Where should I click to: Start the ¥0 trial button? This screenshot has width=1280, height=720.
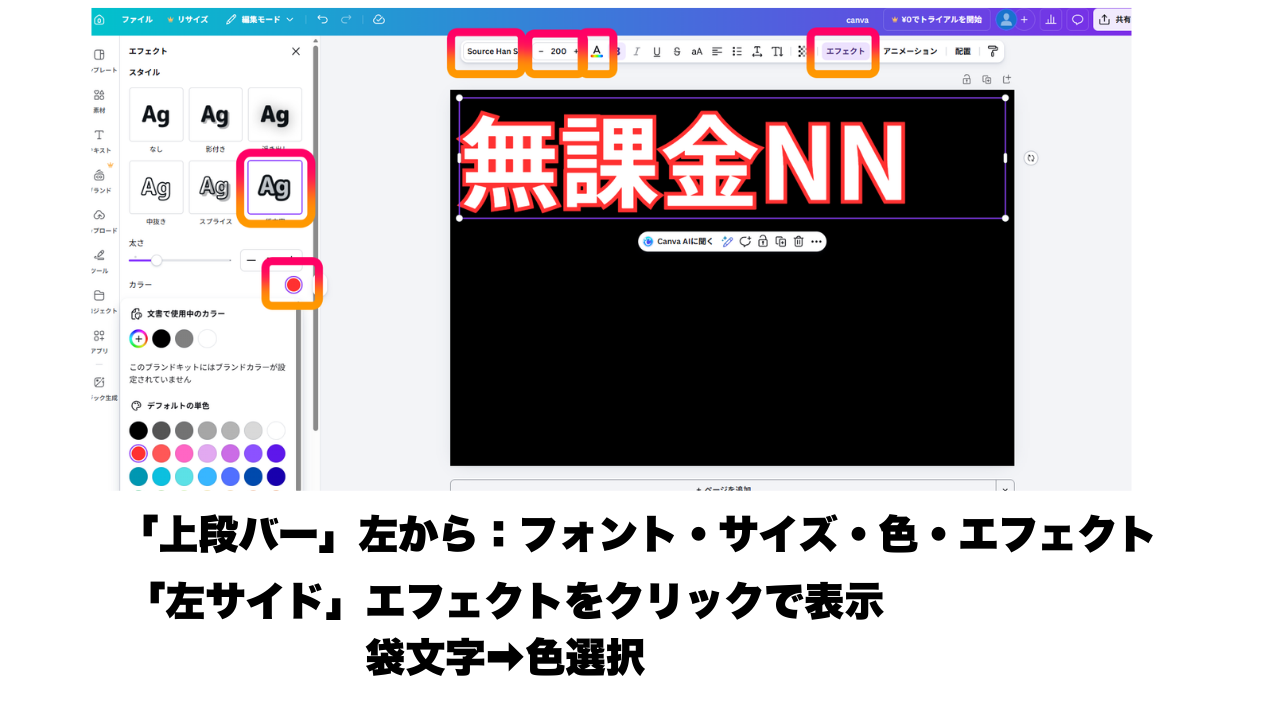[936, 19]
